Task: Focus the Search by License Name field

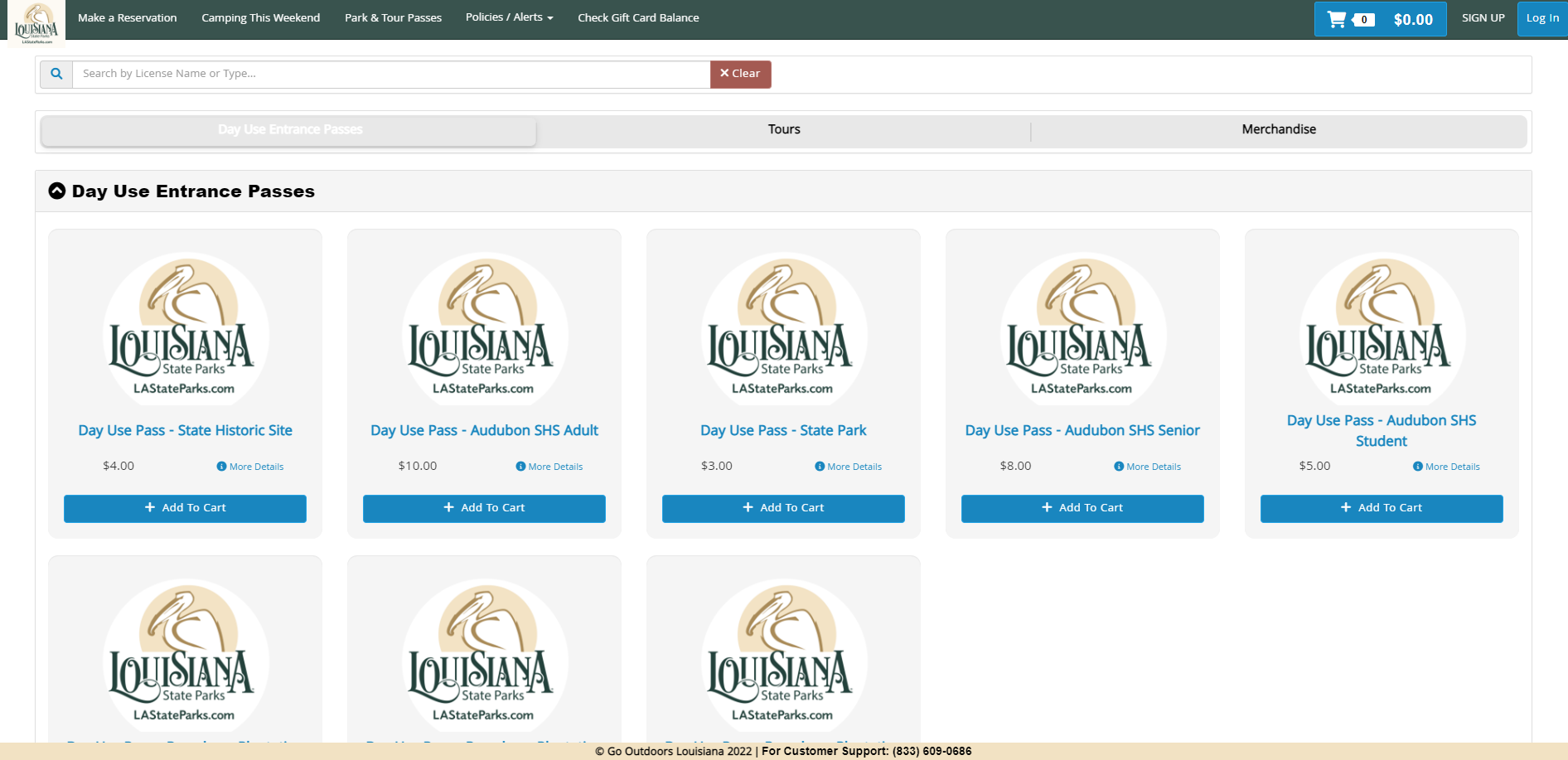Action: pos(391,74)
